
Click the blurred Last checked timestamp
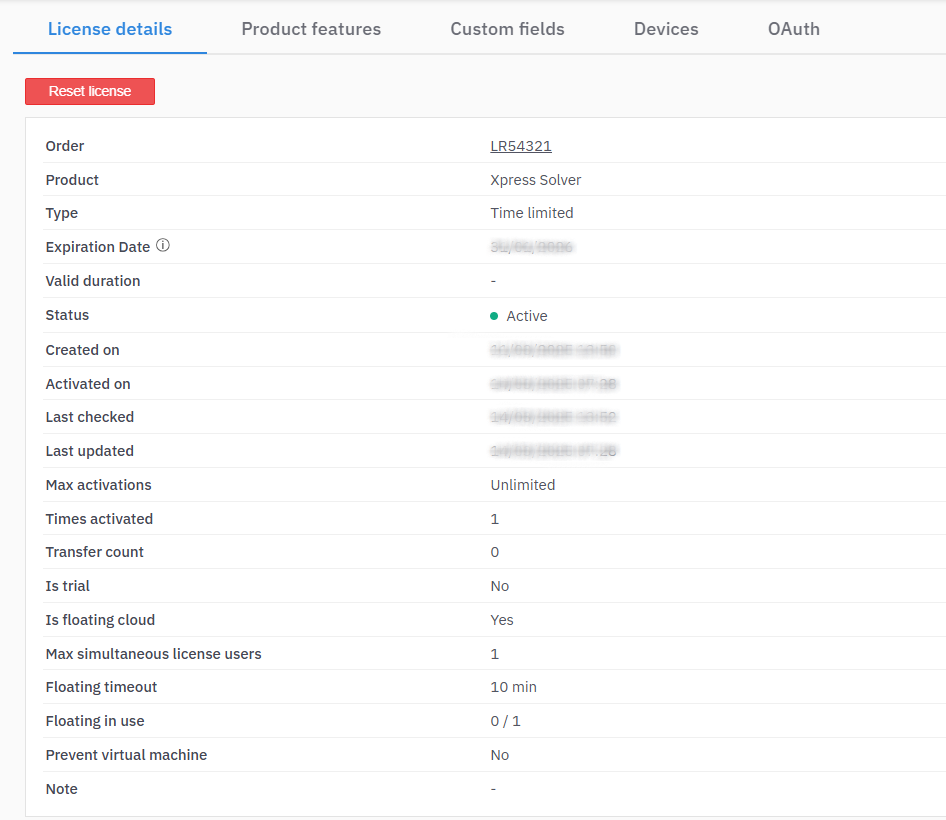553,417
